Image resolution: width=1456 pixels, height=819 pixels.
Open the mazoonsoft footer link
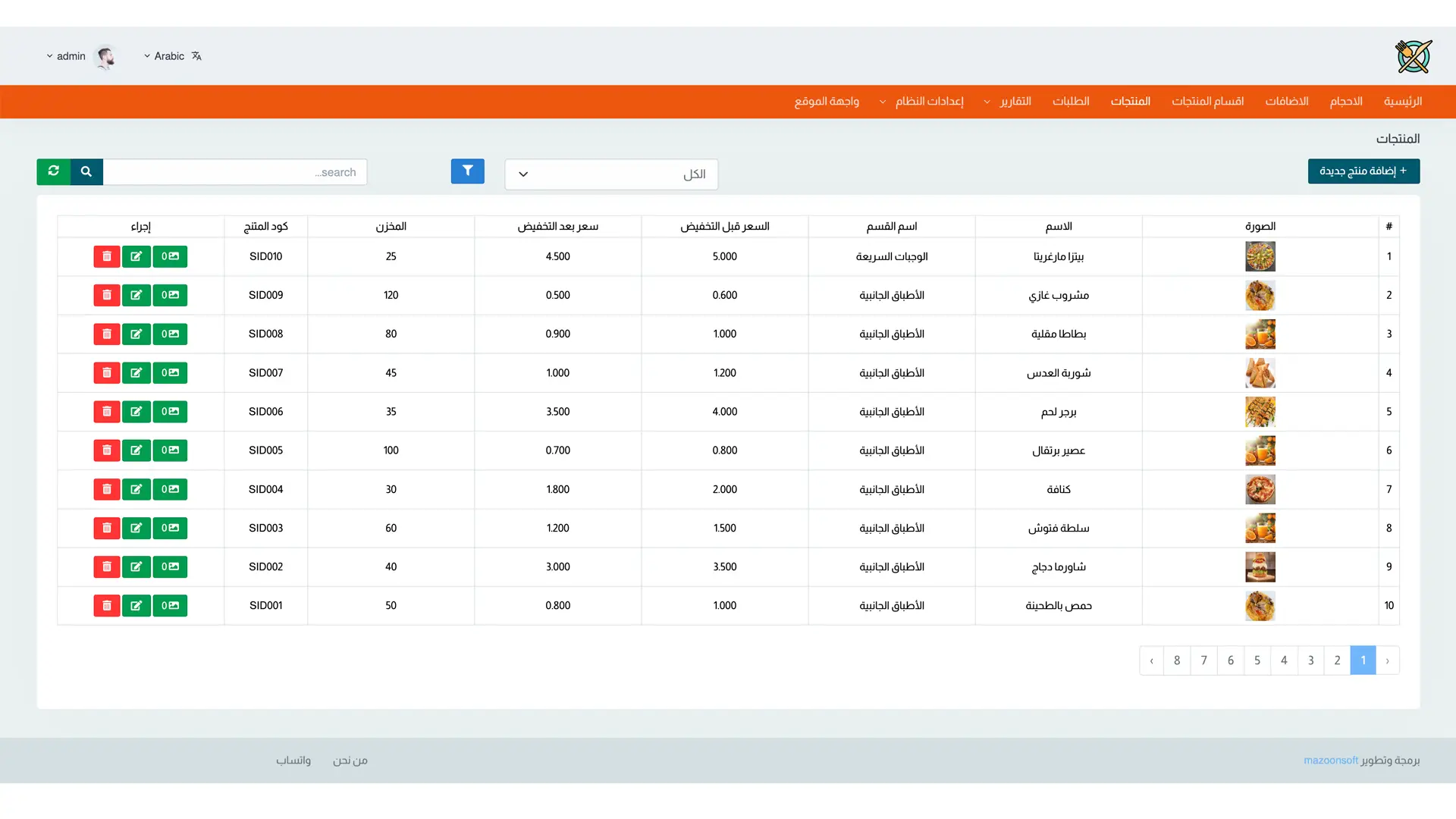[1331, 760]
